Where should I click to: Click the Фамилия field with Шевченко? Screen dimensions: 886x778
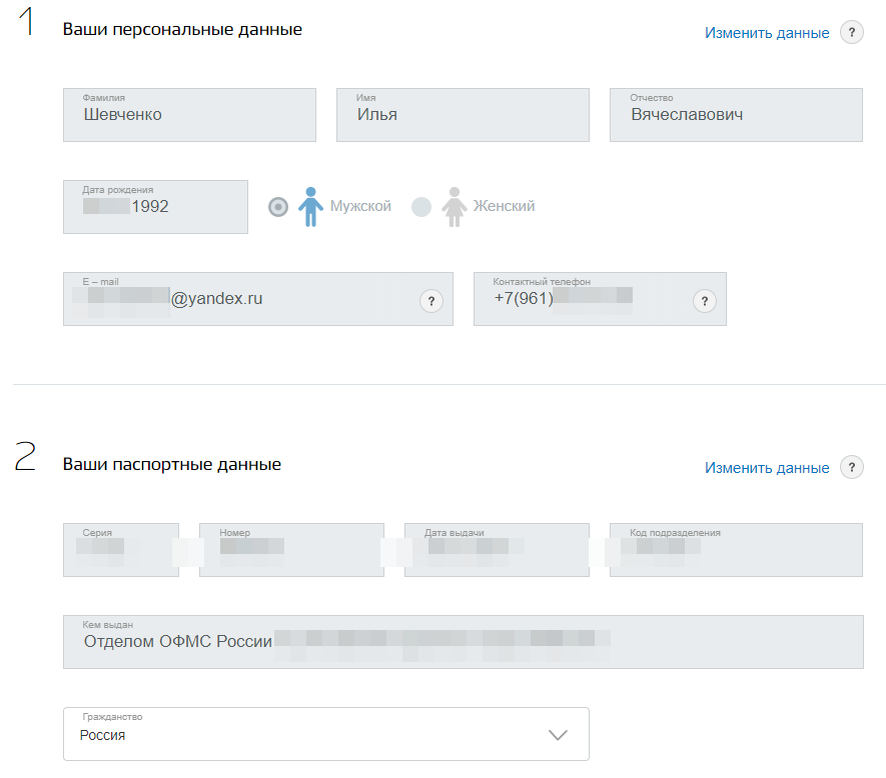tap(189, 115)
